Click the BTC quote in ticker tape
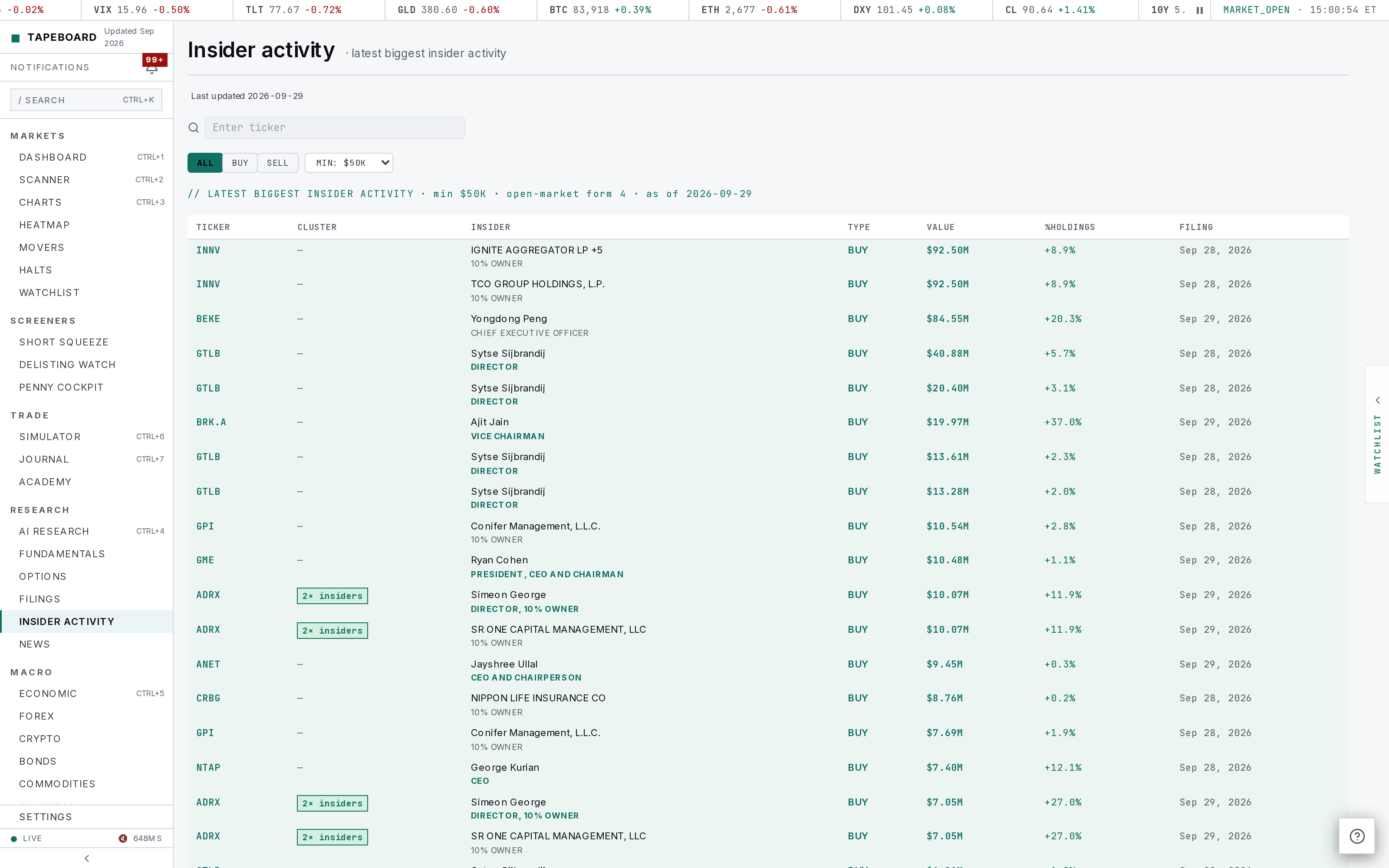This screenshot has width=1389, height=868. (600, 10)
